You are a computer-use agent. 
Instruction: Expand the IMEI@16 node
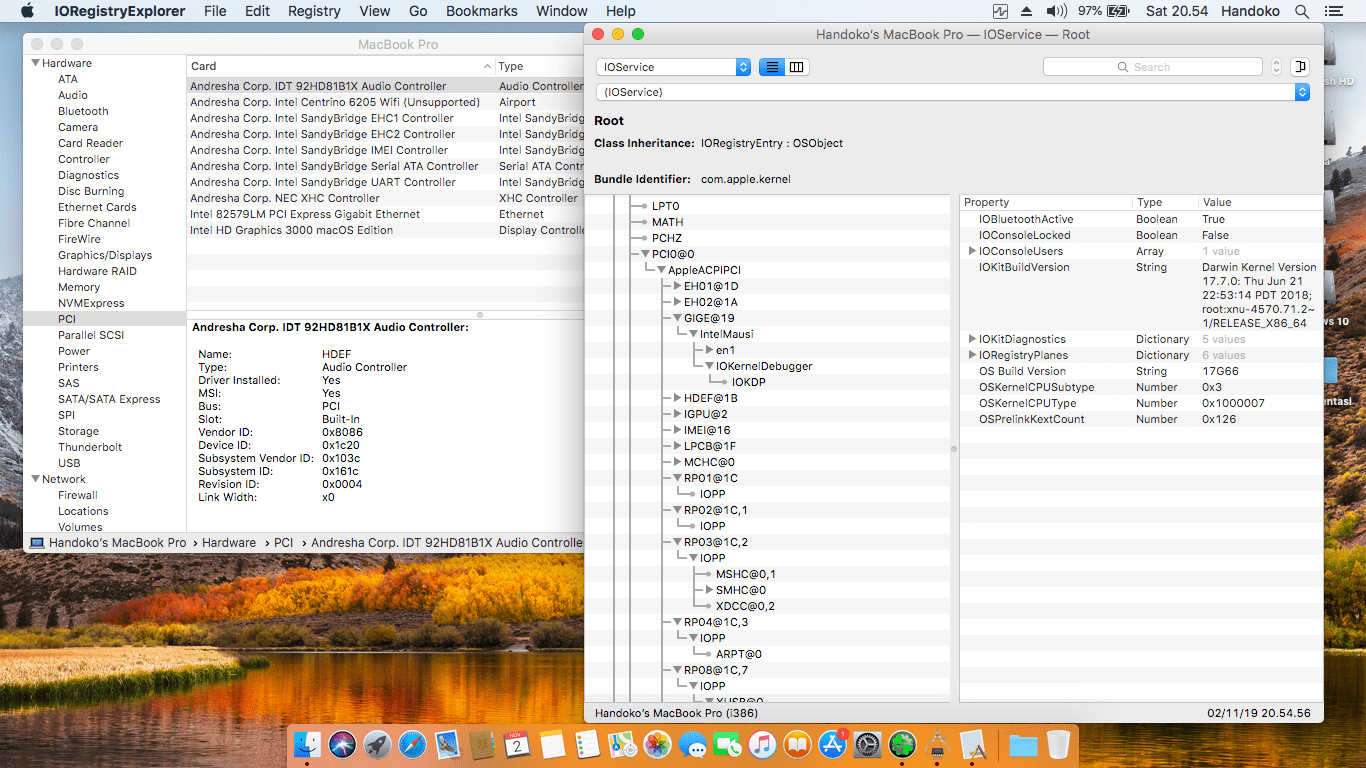677,430
